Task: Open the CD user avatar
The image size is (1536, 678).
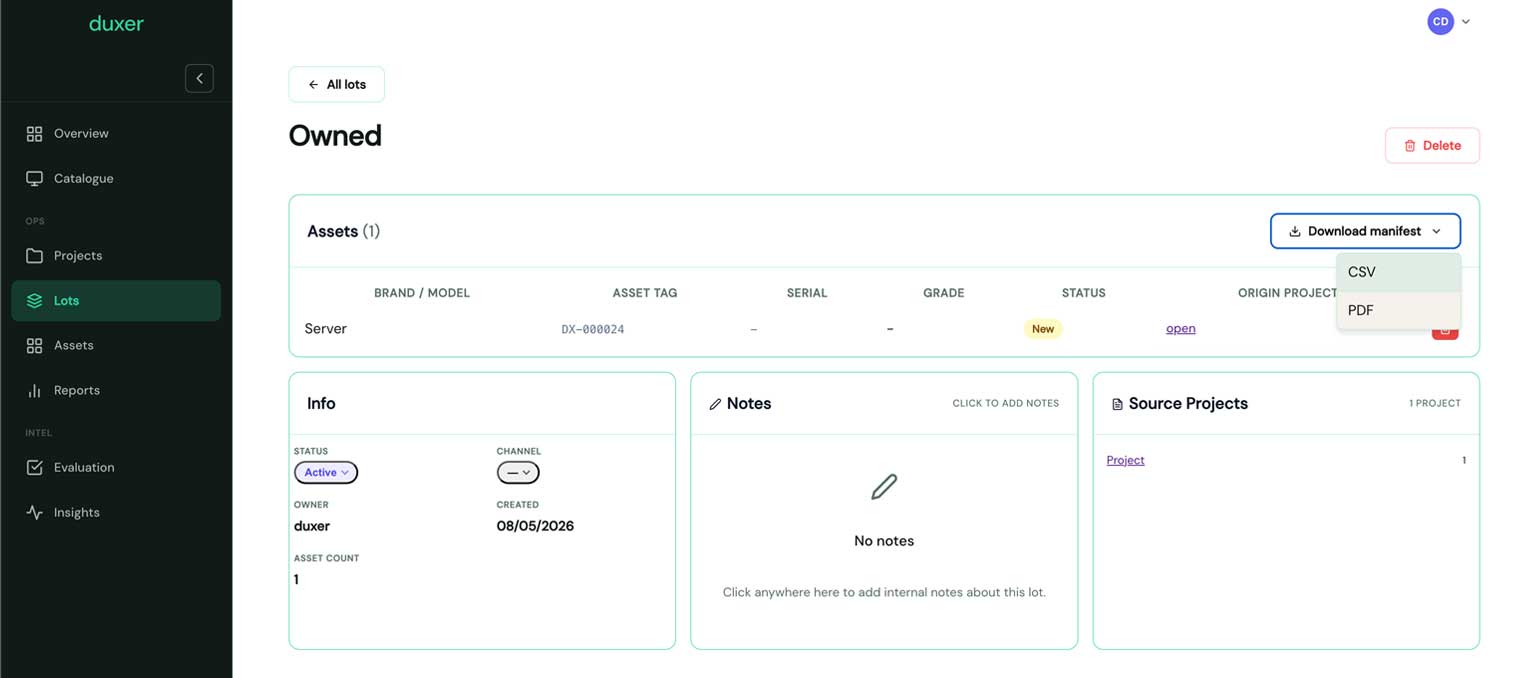Action: [x=1440, y=21]
